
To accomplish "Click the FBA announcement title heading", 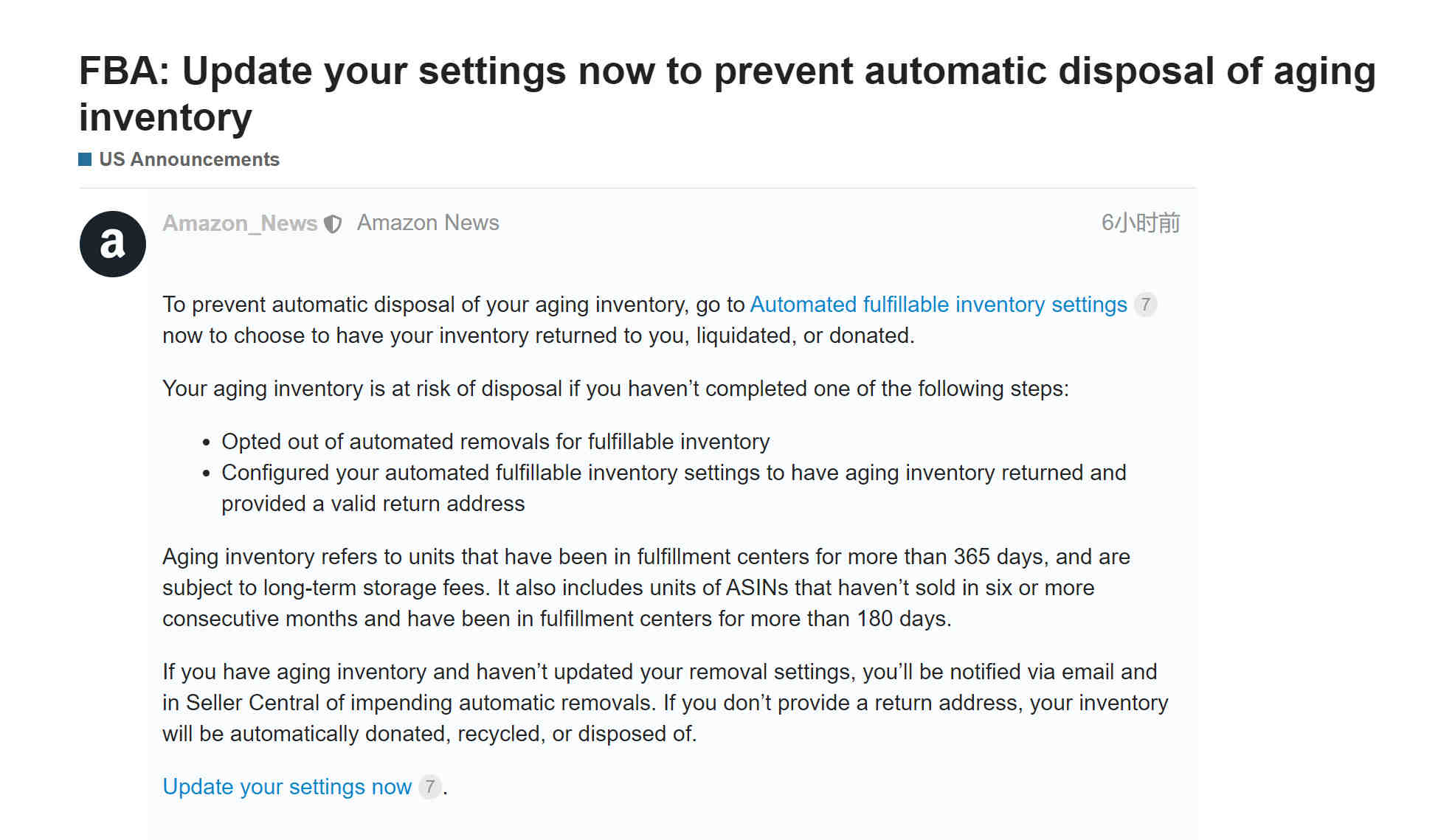I will [x=727, y=94].
